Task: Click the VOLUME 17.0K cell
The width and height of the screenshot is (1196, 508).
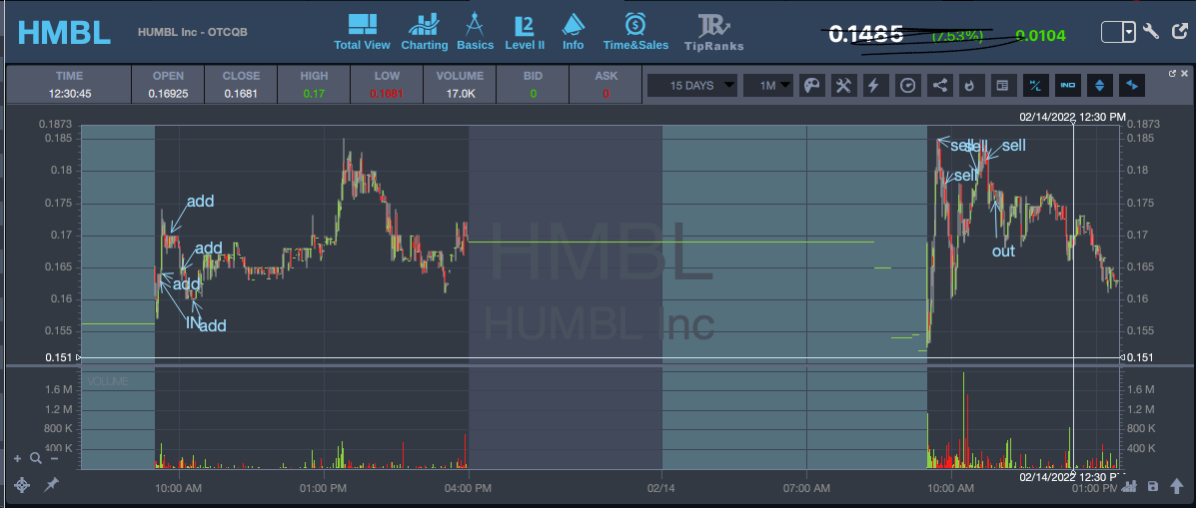Action: [459, 85]
